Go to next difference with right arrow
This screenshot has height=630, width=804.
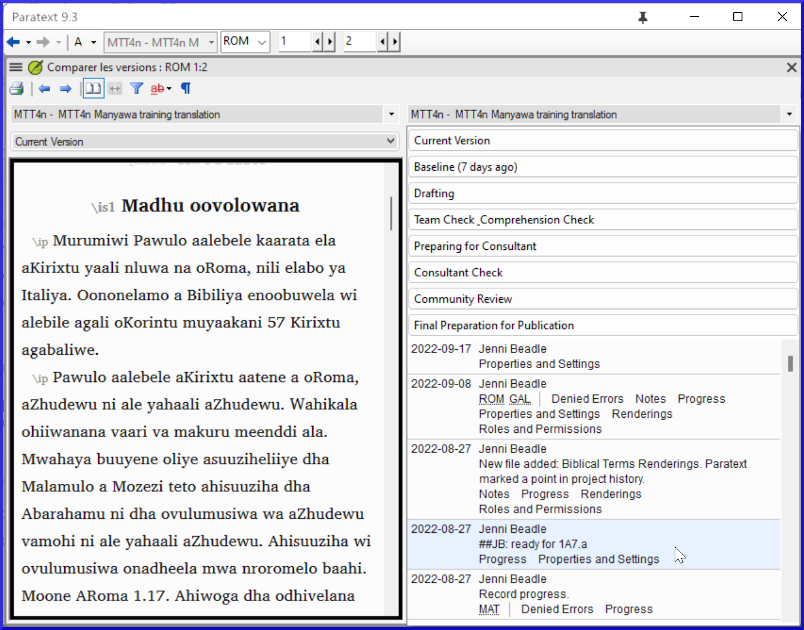point(66,89)
